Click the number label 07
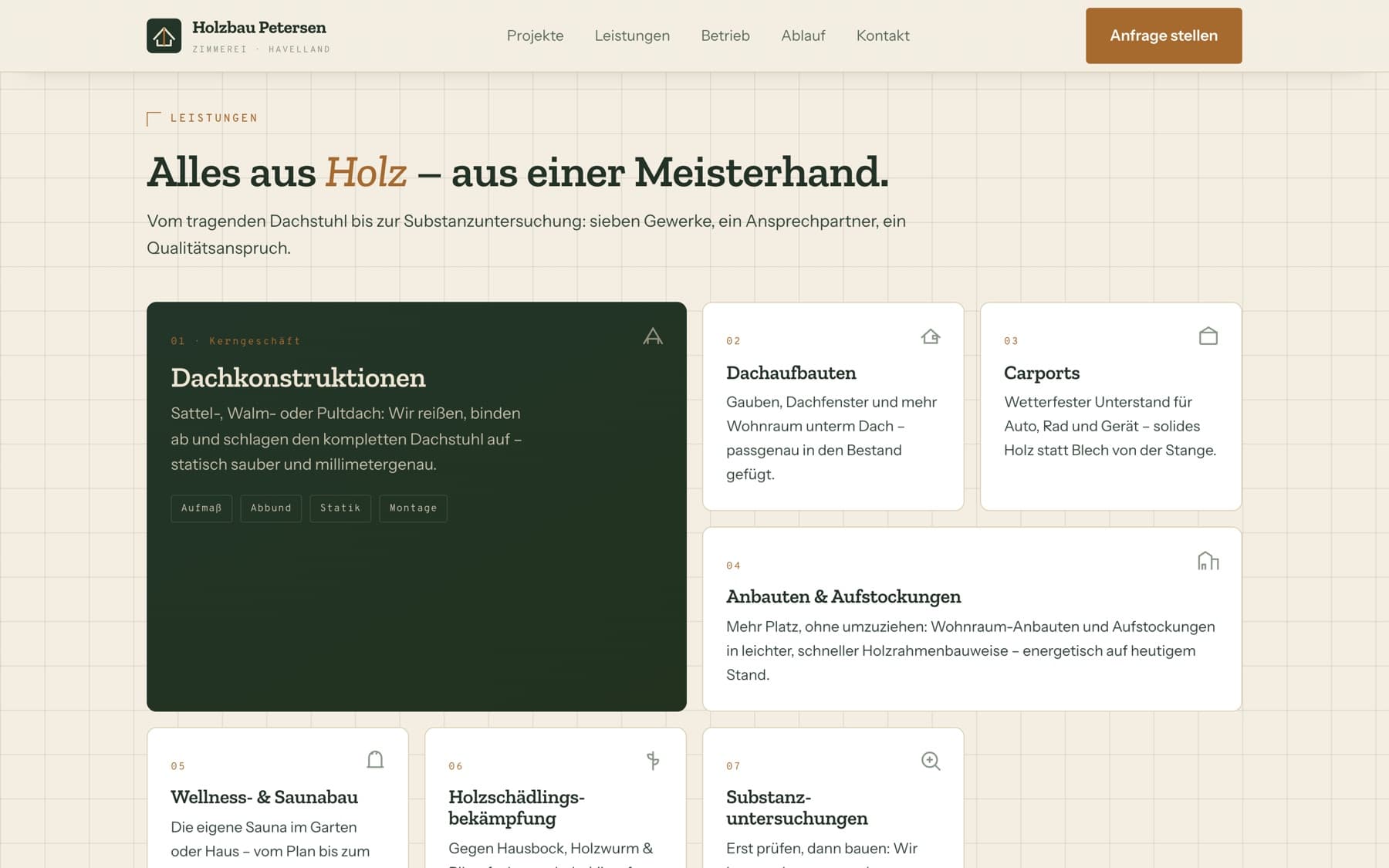 [x=733, y=766]
